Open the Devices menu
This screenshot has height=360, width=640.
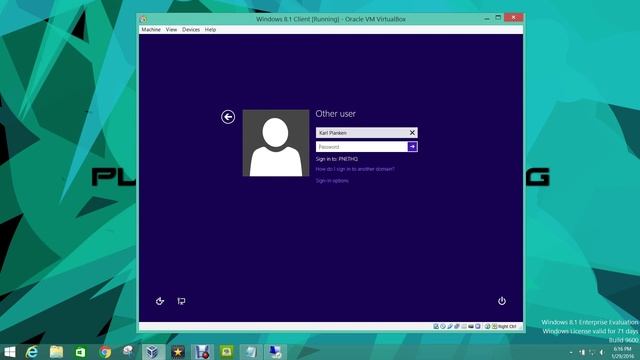tap(191, 30)
